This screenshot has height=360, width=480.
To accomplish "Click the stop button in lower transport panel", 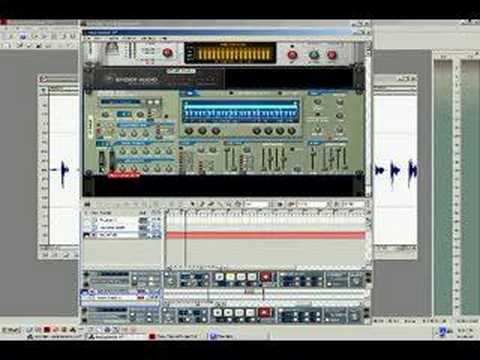I will 217,313.
